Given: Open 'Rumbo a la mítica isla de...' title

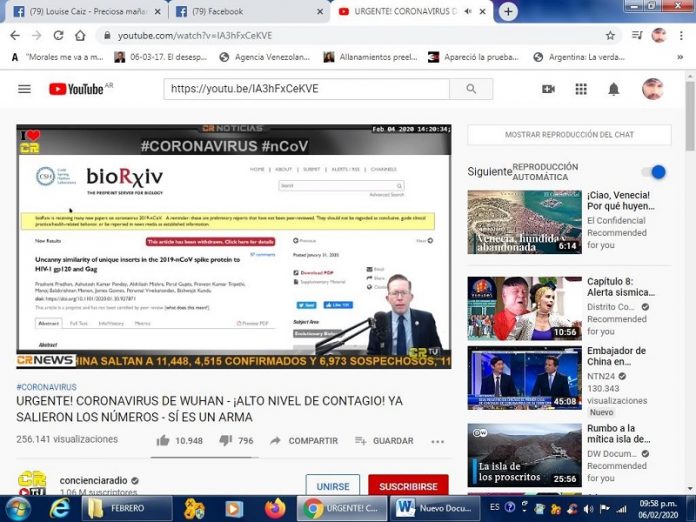Looking at the screenshot, I should (619, 434).
